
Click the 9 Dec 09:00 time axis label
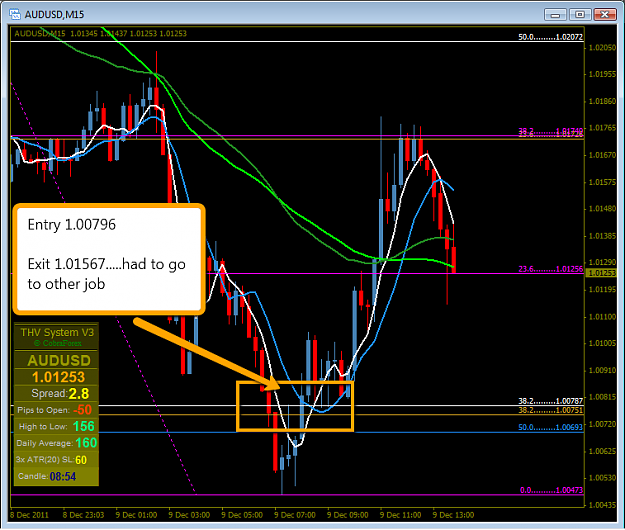click(x=348, y=515)
